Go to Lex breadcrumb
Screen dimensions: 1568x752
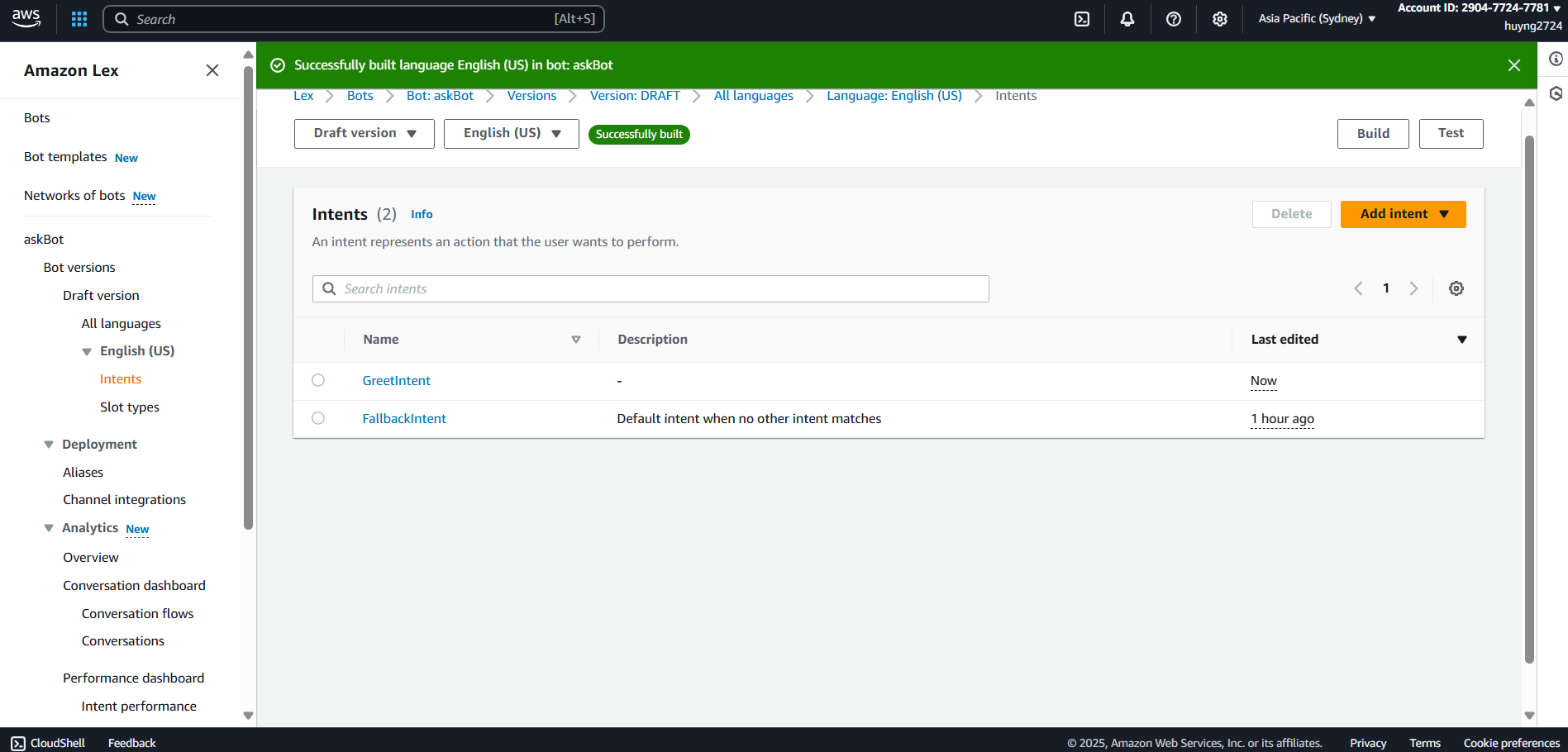(303, 96)
